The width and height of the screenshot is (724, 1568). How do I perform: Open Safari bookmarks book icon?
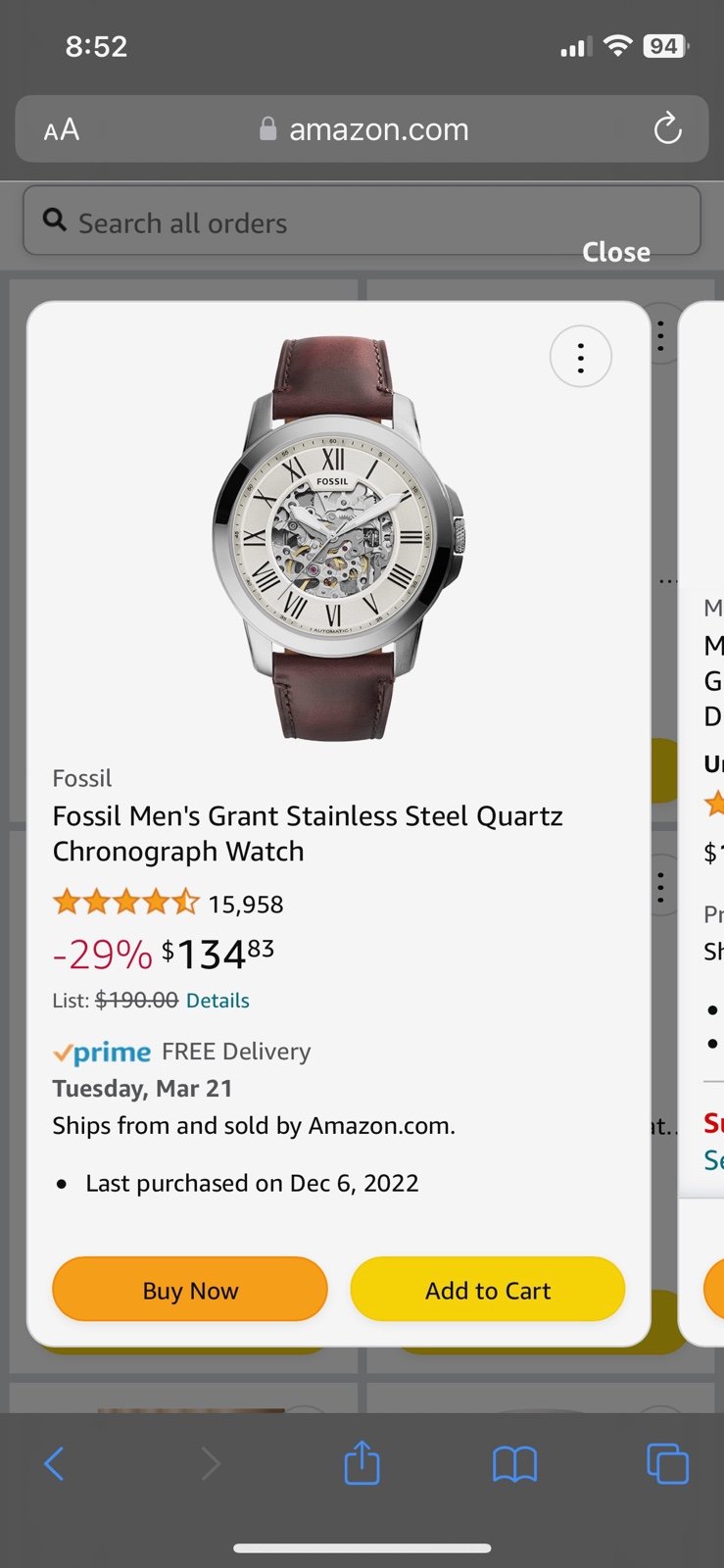pos(514,1464)
